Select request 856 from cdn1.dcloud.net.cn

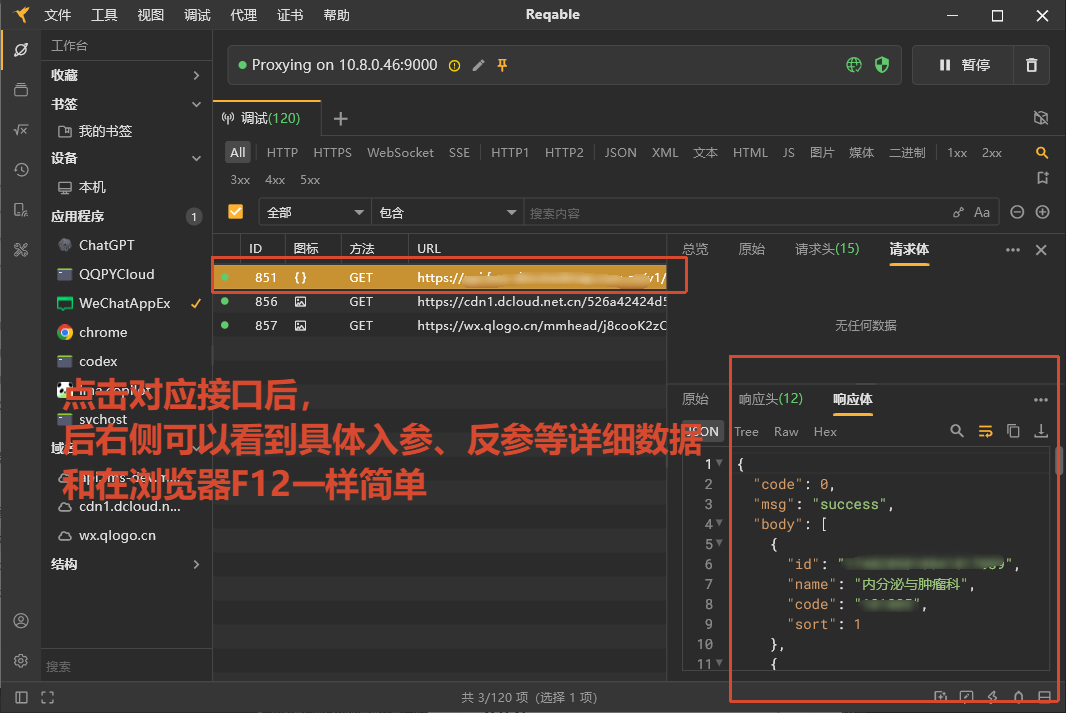pos(440,302)
